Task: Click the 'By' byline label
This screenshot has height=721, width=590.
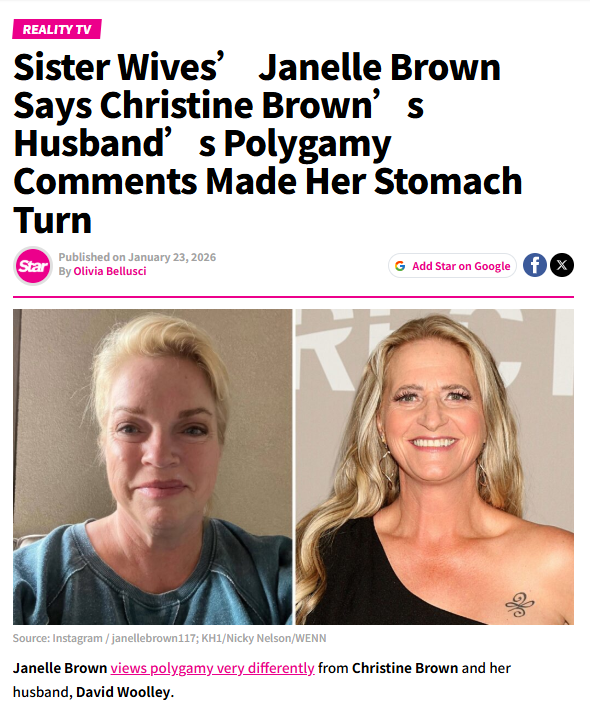Action: point(65,271)
